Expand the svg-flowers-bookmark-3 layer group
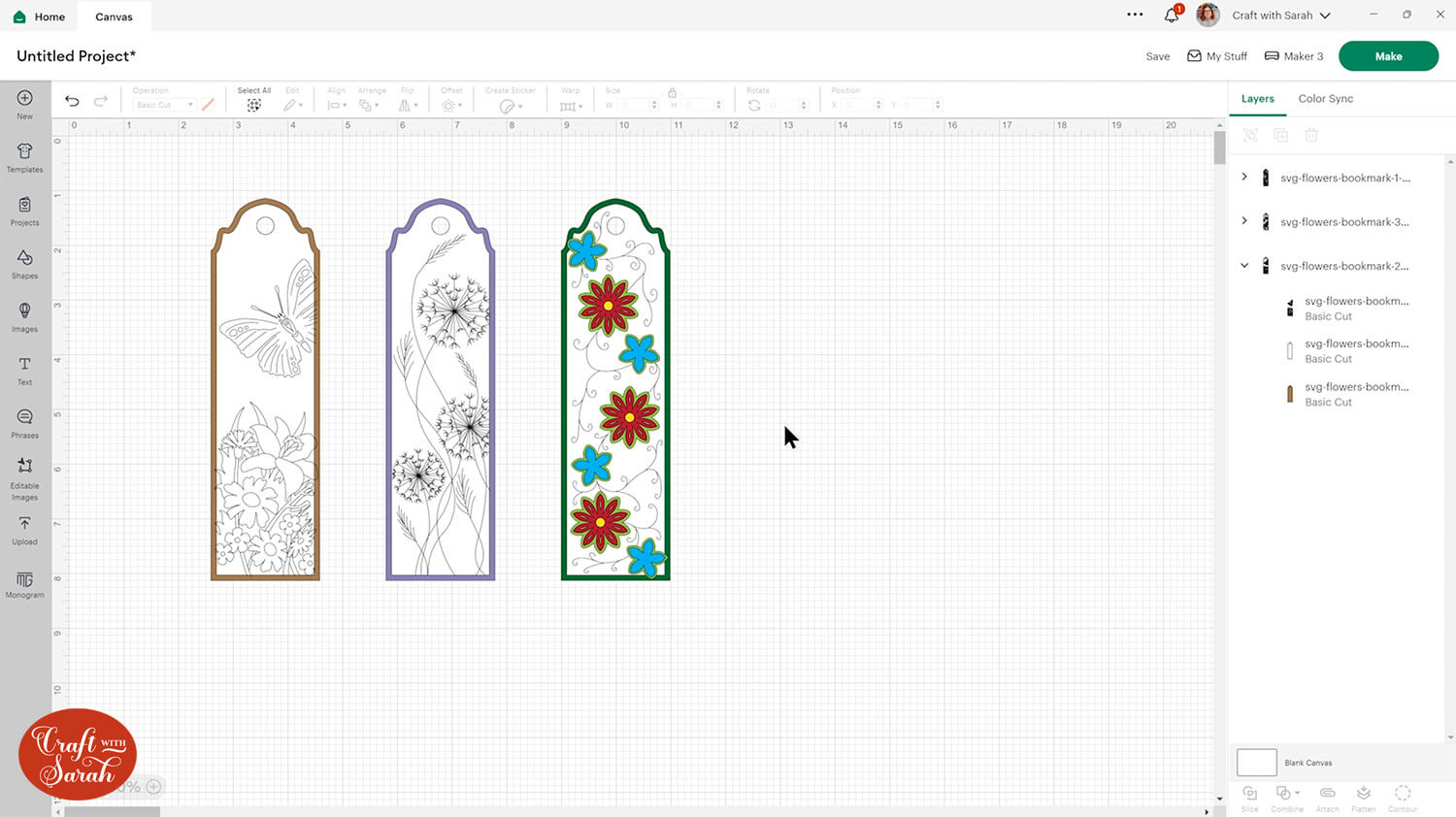The height and width of the screenshot is (817, 1456). (x=1244, y=221)
